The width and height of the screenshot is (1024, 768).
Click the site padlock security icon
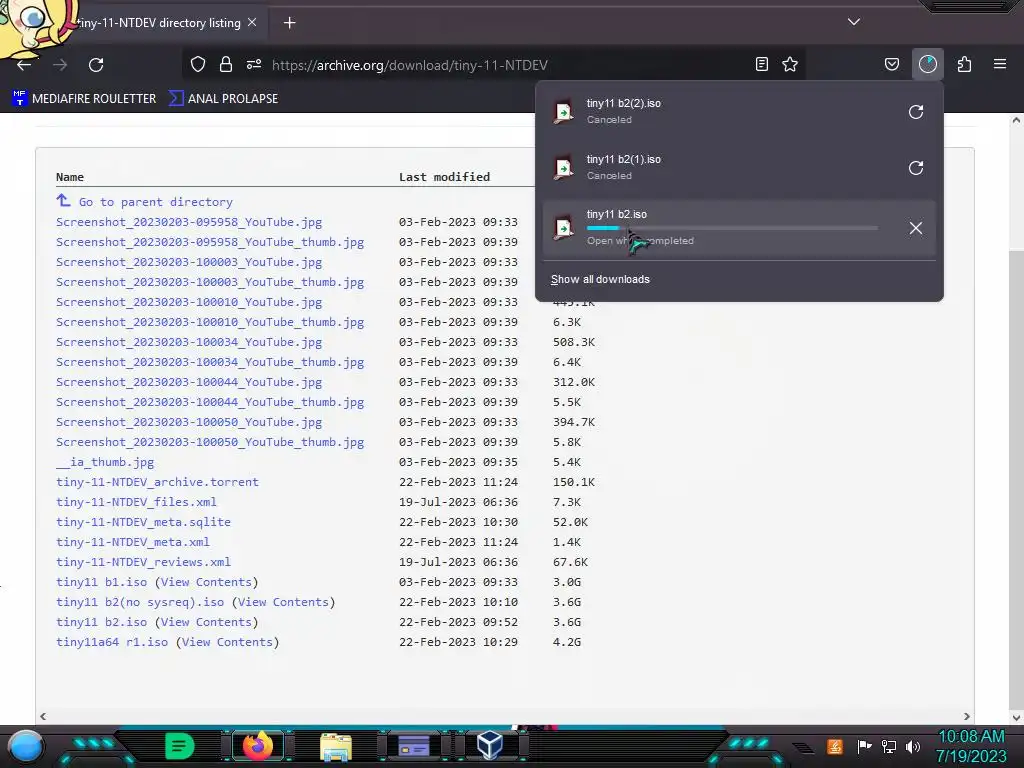226,64
